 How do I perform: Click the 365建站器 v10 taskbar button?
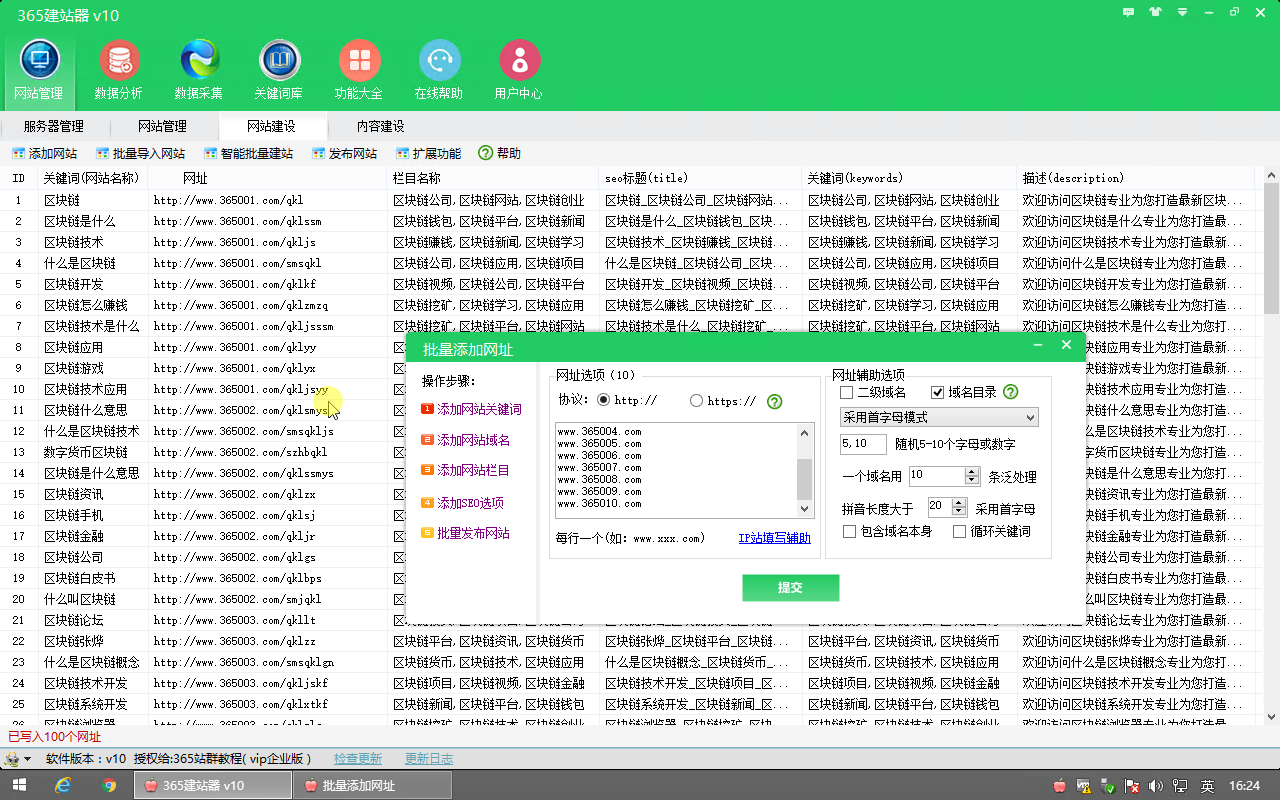point(212,785)
